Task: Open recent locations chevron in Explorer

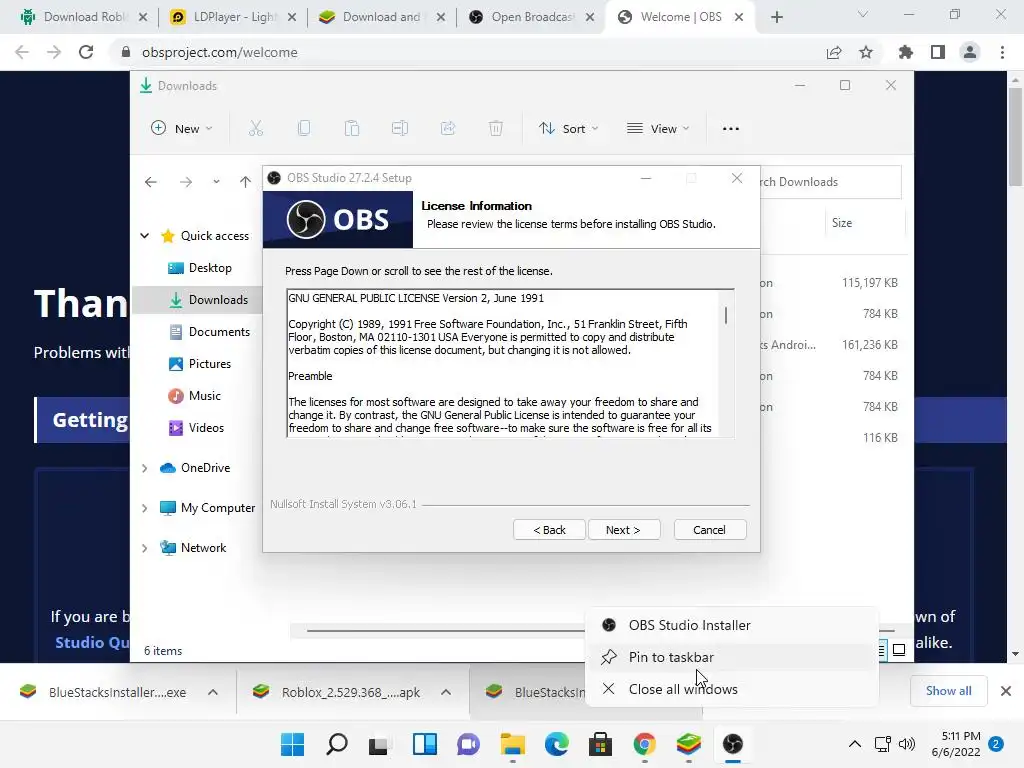Action: 216,182
